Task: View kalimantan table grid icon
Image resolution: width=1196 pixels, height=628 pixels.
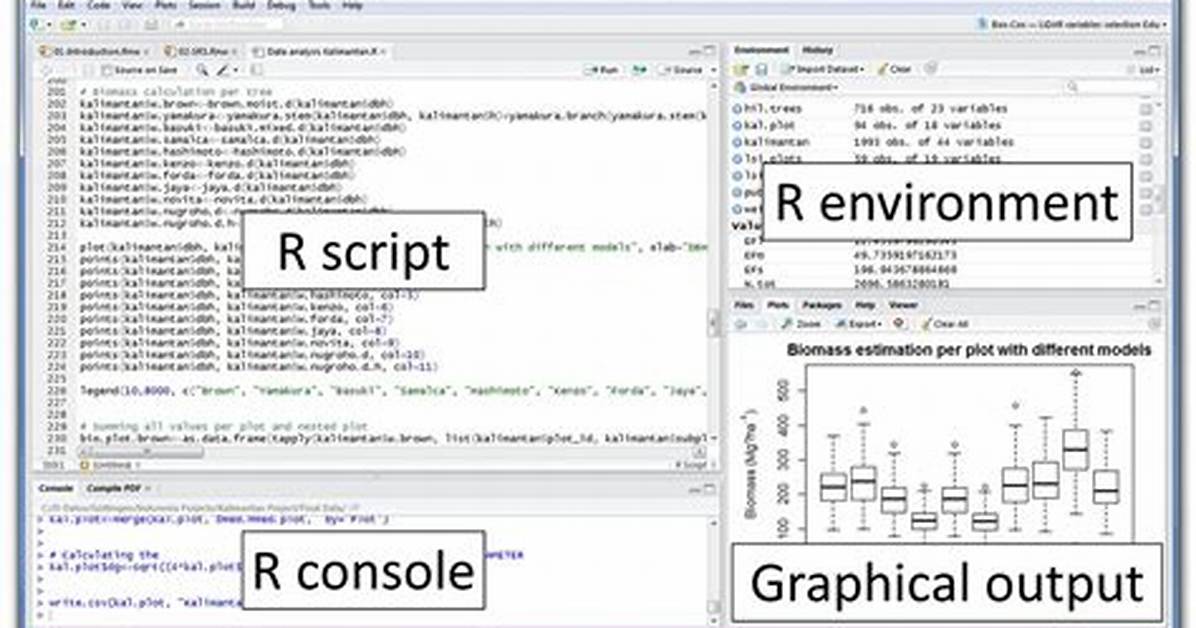Action: coord(1146,143)
